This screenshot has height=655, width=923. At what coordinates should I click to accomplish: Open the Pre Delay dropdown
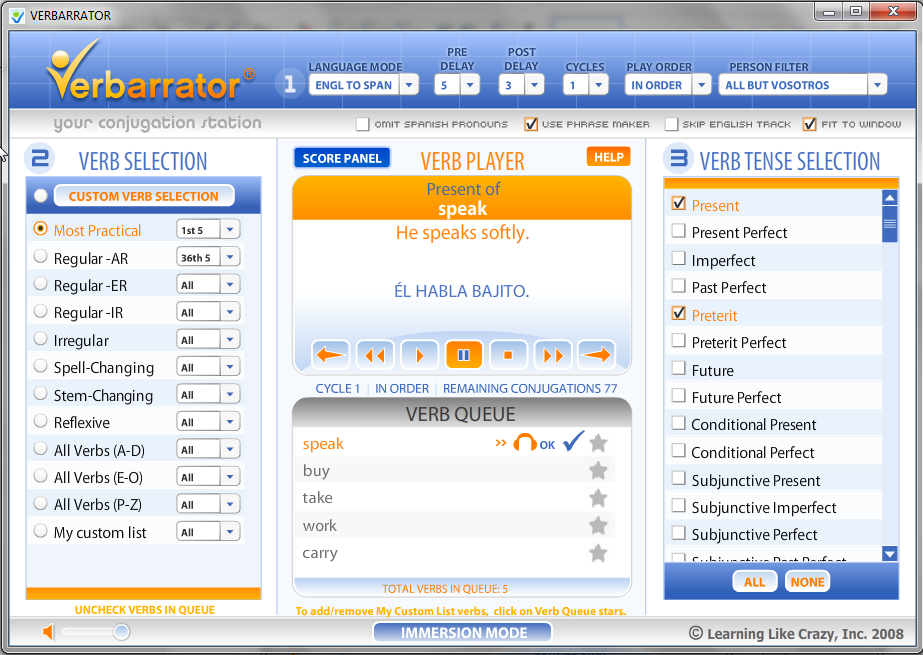click(470, 85)
